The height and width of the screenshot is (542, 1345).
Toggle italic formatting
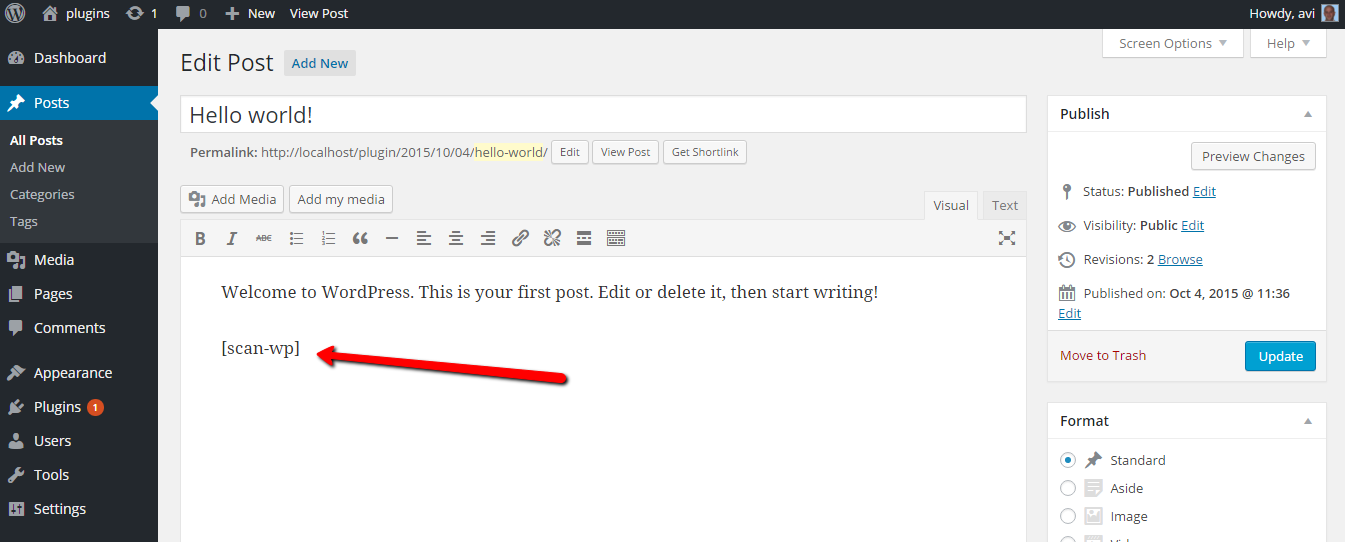[232, 238]
